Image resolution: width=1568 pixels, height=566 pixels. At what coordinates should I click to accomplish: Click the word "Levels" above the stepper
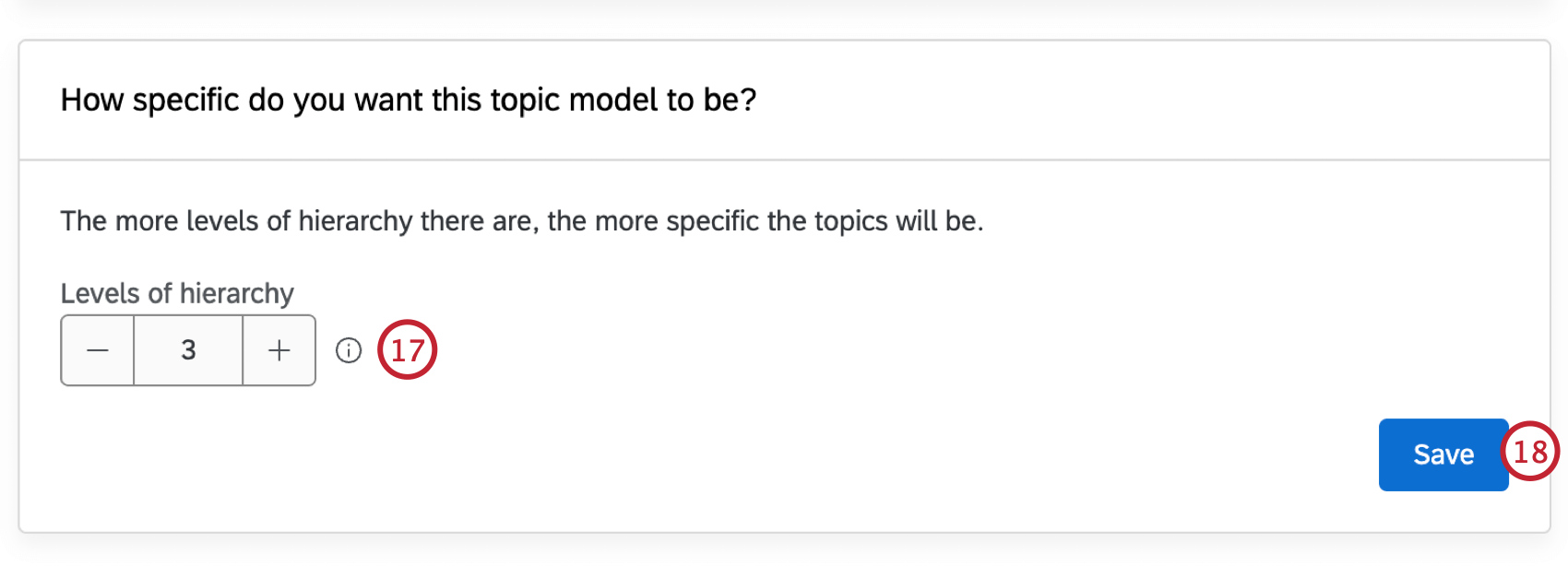tap(101, 293)
